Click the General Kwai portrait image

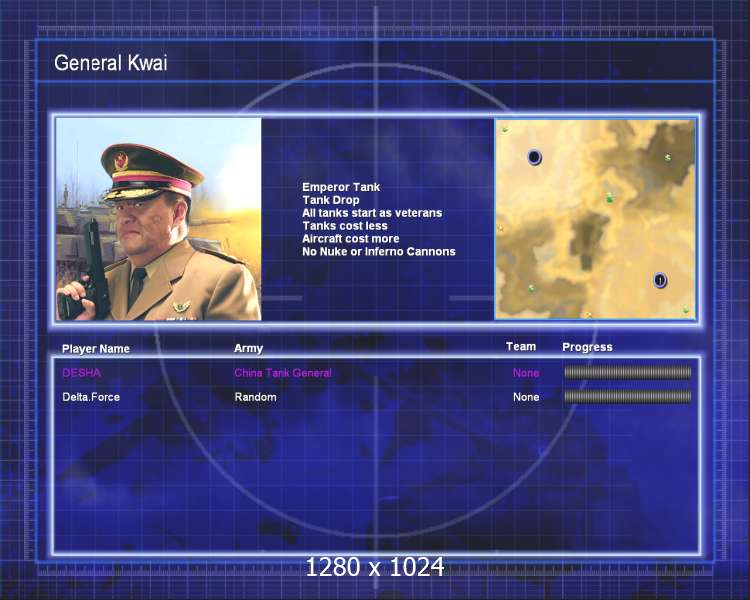(159, 219)
